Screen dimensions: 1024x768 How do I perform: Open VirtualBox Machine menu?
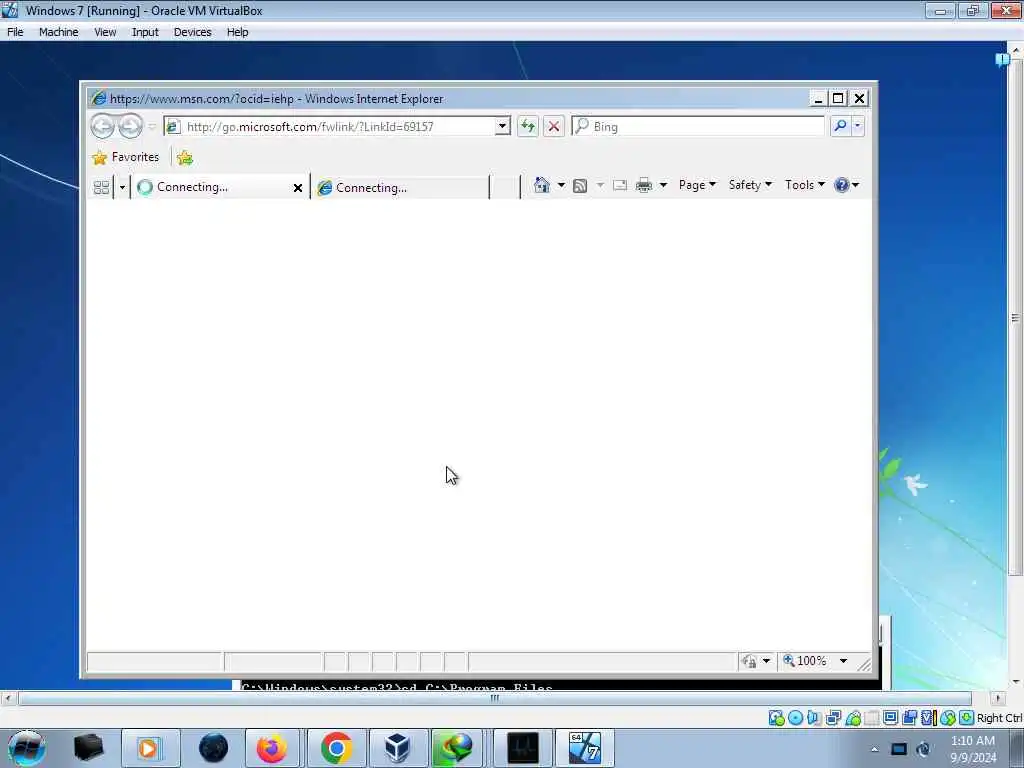[x=58, y=32]
